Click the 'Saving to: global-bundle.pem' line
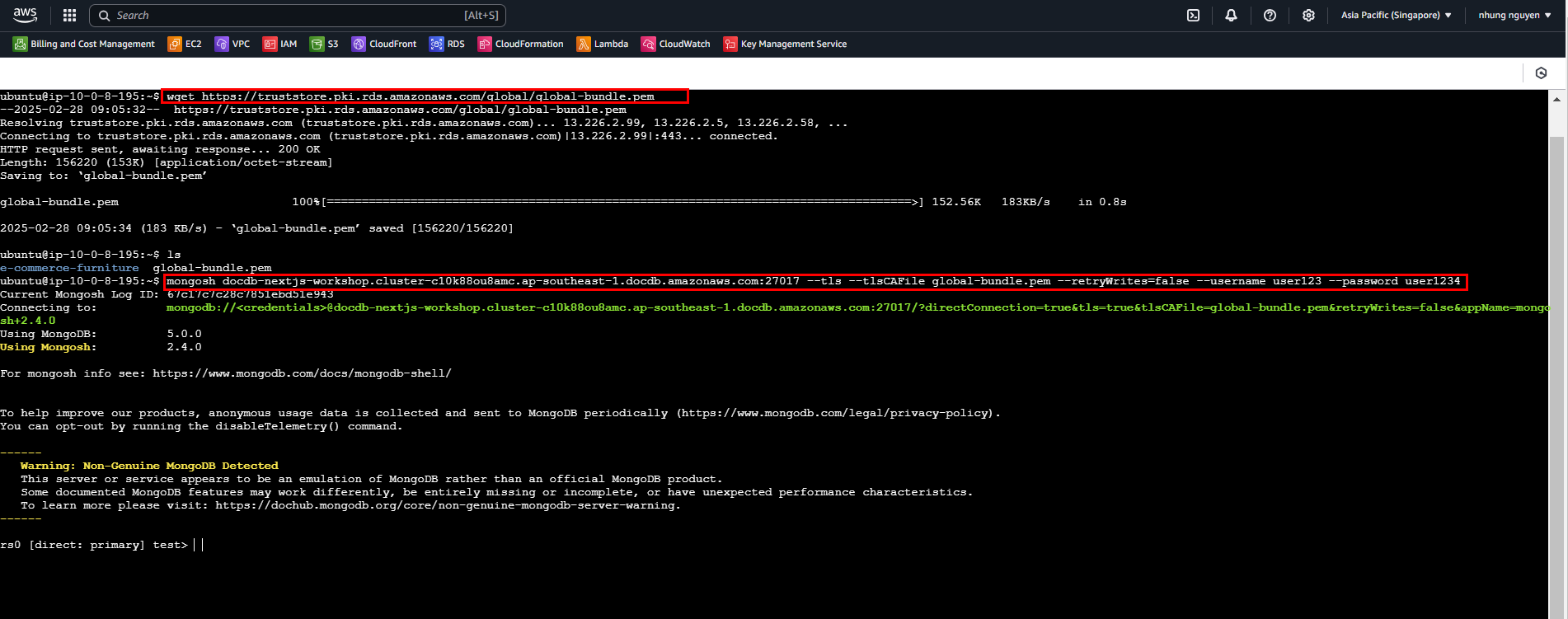This screenshot has width=1568, height=619. [103, 176]
